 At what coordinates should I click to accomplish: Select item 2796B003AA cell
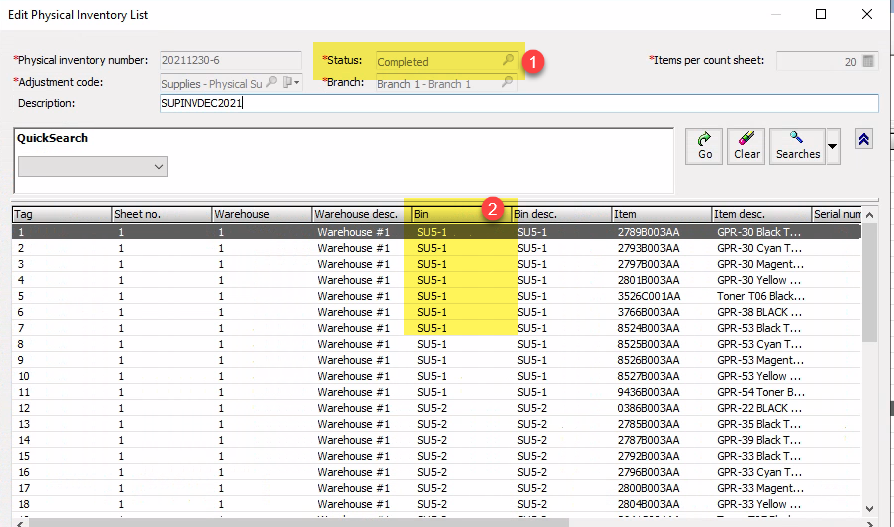tap(648, 472)
